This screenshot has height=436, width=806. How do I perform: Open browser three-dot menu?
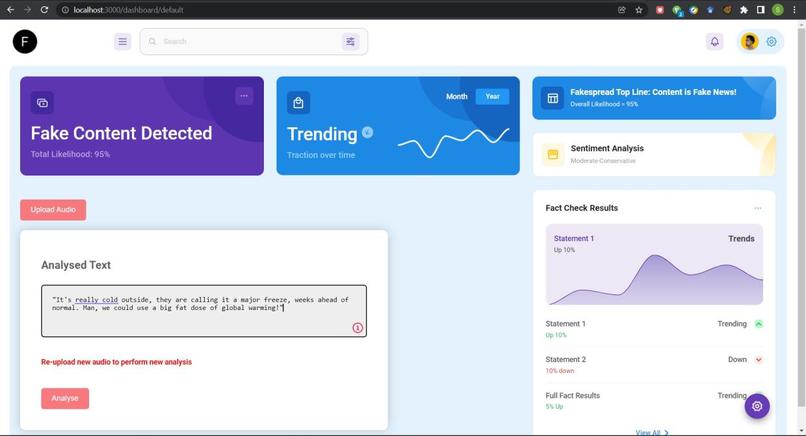click(795, 10)
